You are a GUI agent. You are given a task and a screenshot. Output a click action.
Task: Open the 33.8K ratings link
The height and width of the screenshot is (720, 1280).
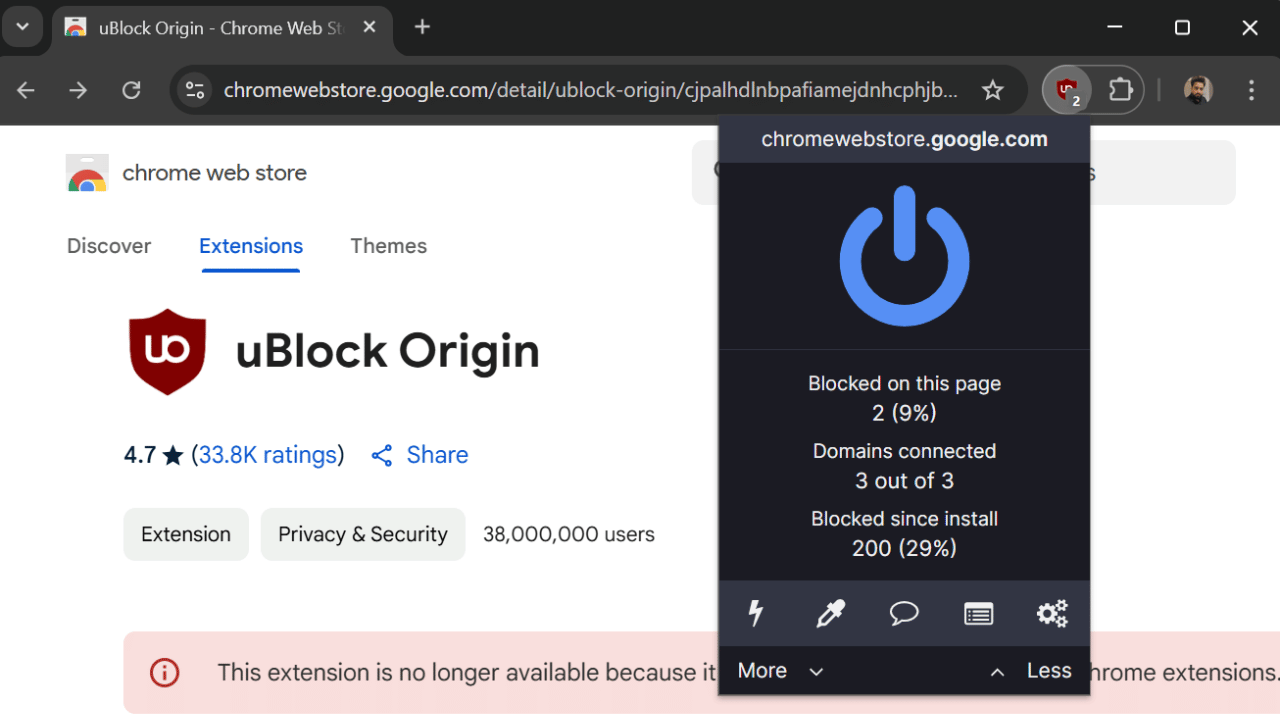tap(267, 455)
